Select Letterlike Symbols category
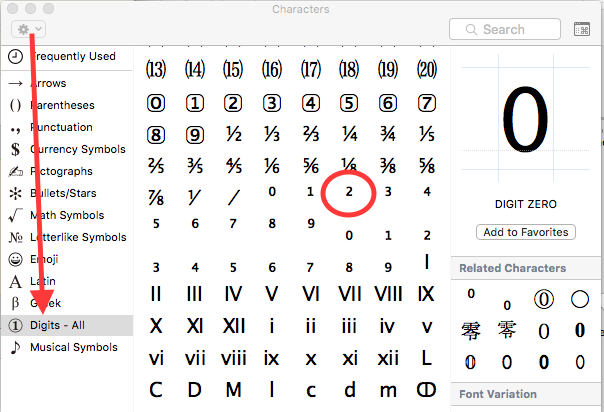The width and height of the screenshot is (604, 412). tap(67, 237)
